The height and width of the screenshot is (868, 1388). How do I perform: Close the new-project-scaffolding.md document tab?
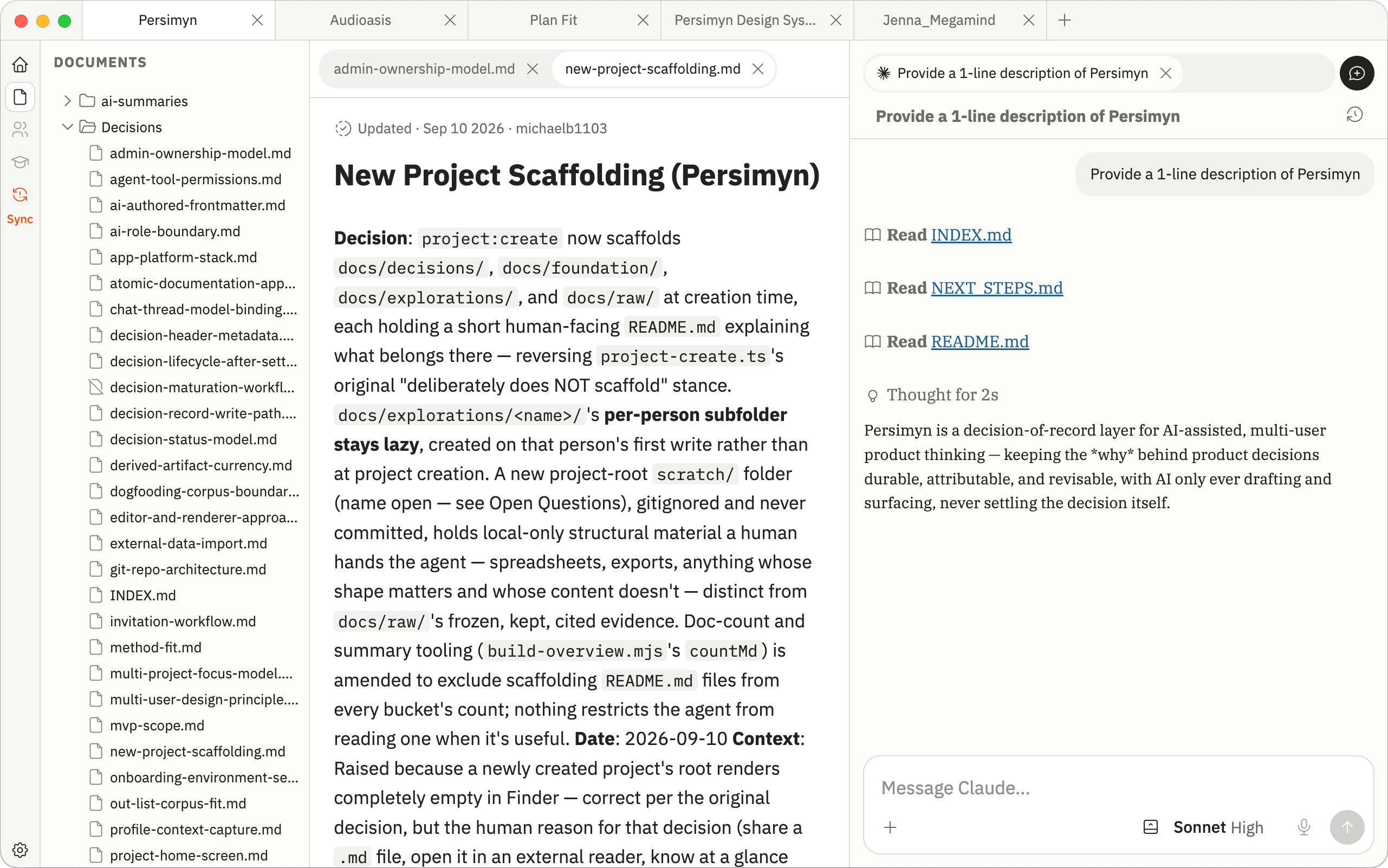point(758,69)
